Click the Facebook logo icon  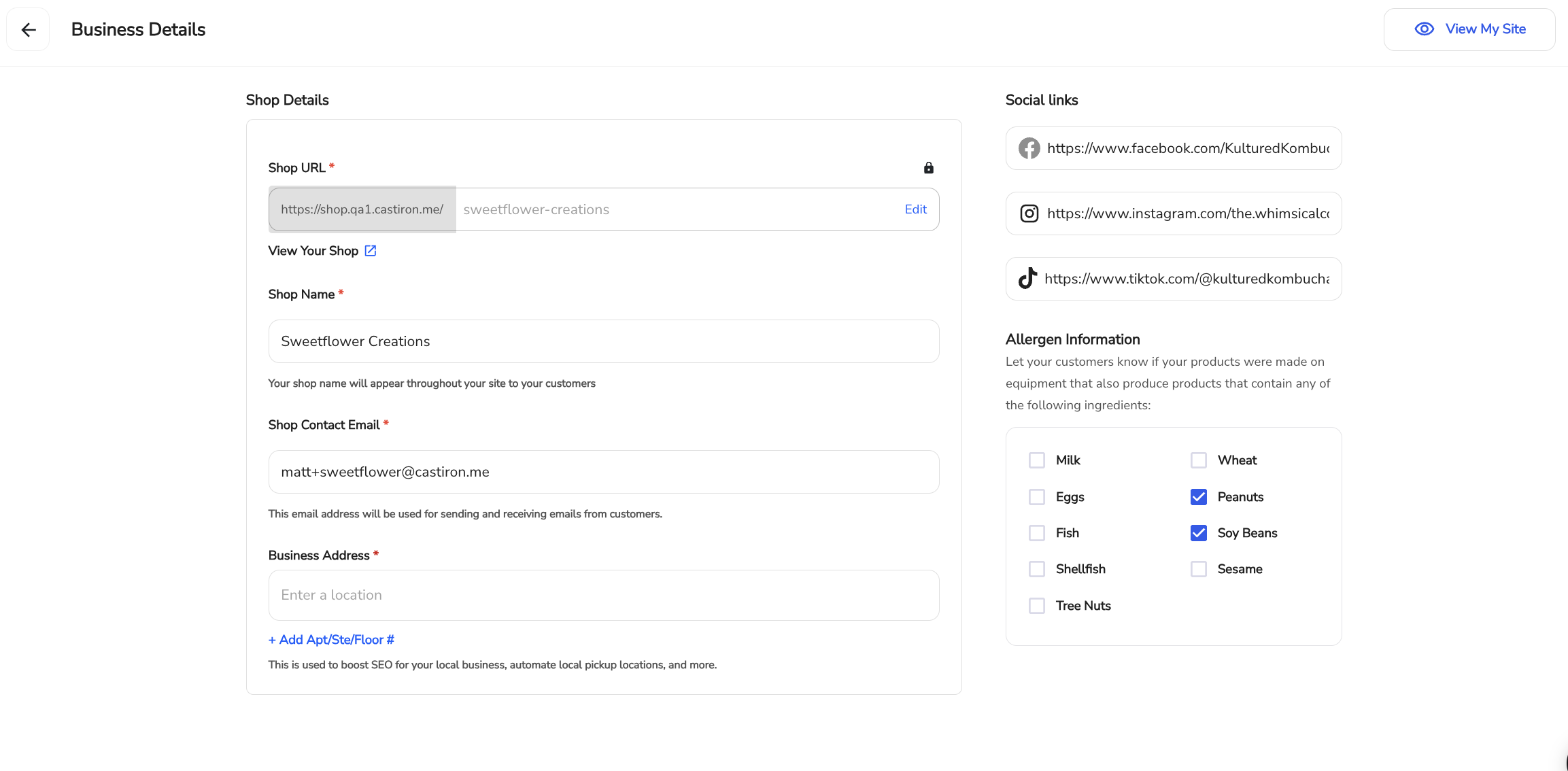pyautogui.click(x=1029, y=148)
